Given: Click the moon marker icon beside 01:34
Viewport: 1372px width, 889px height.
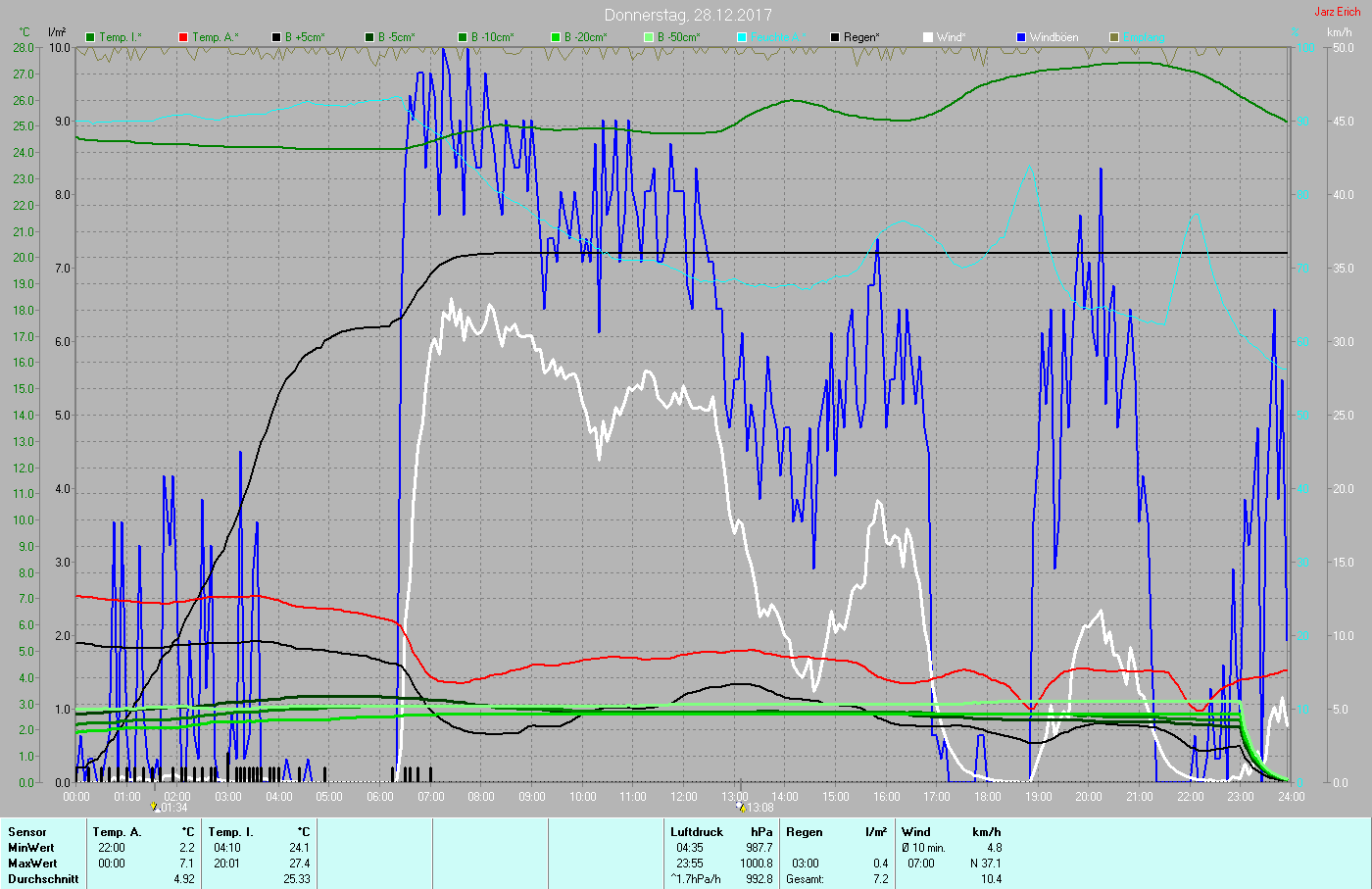Looking at the screenshot, I should pos(155,808).
